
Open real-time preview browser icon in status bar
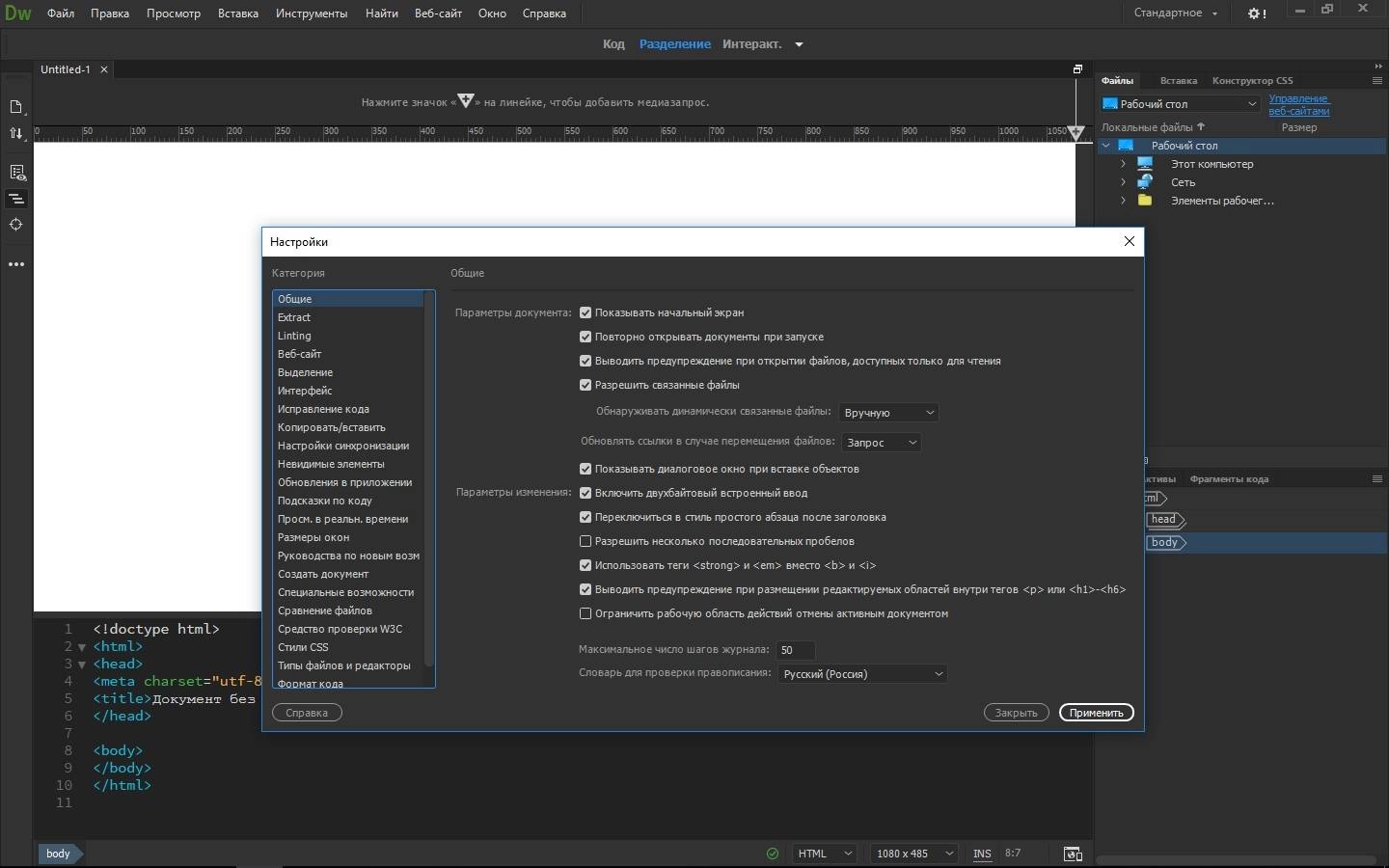pyautogui.click(x=1072, y=854)
